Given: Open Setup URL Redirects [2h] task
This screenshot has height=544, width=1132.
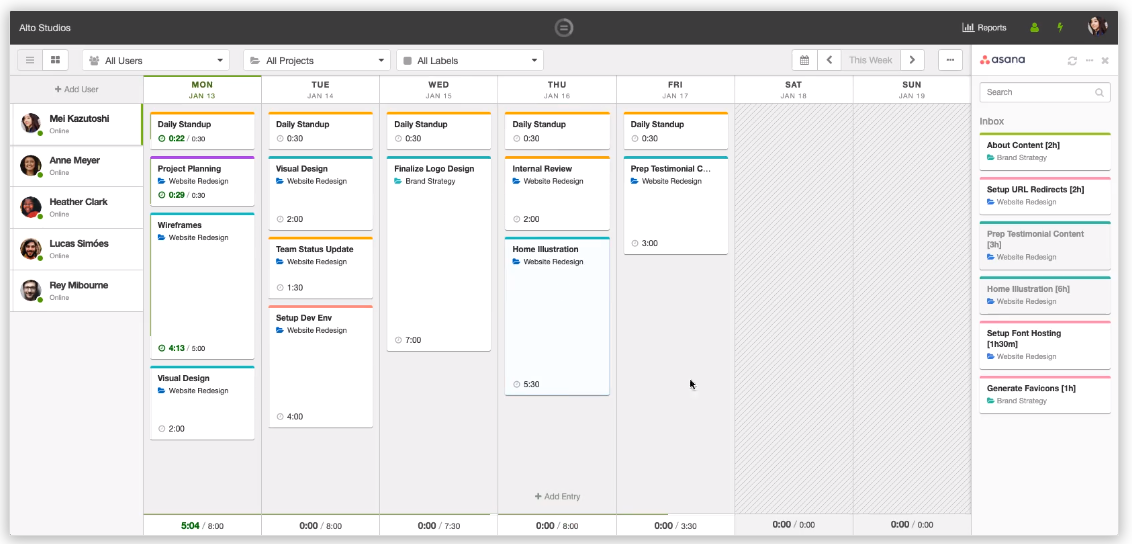Looking at the screenshot, I should [1045, 196].
